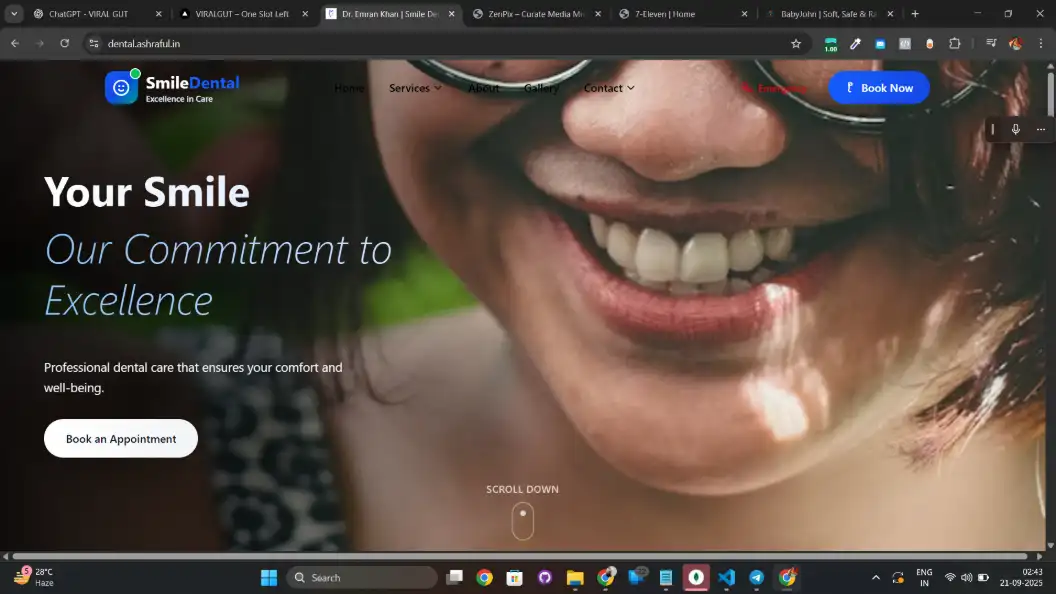Open the tab search dropdown arrow
Viewport: 1056px width, 594px height.
(14, 13)
